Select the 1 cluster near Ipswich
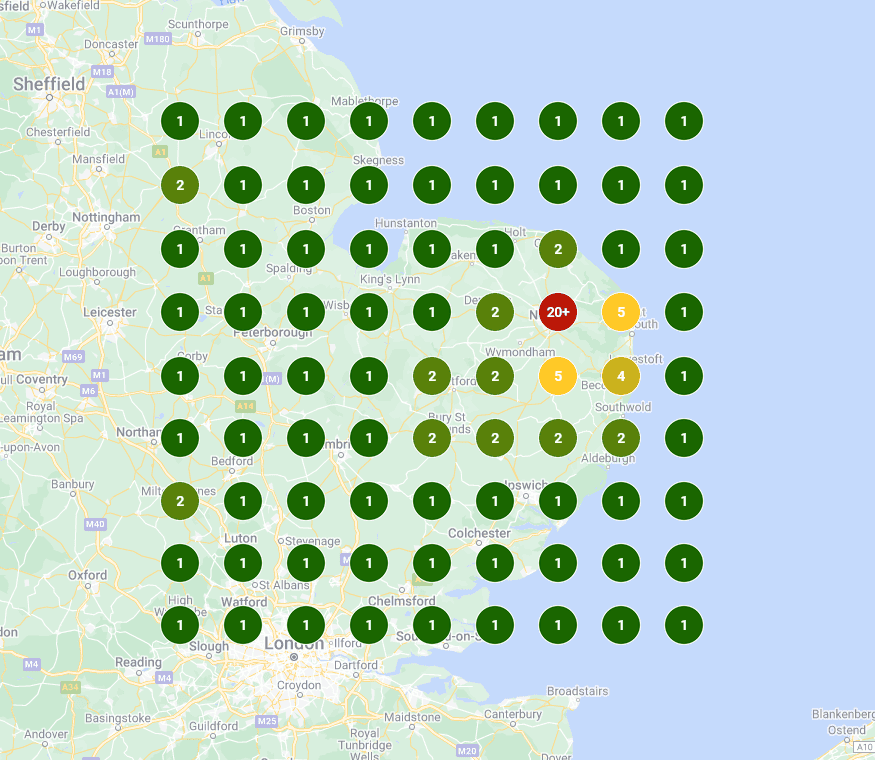The width and height of the screenshot is (875, 760). pos(494,500)
